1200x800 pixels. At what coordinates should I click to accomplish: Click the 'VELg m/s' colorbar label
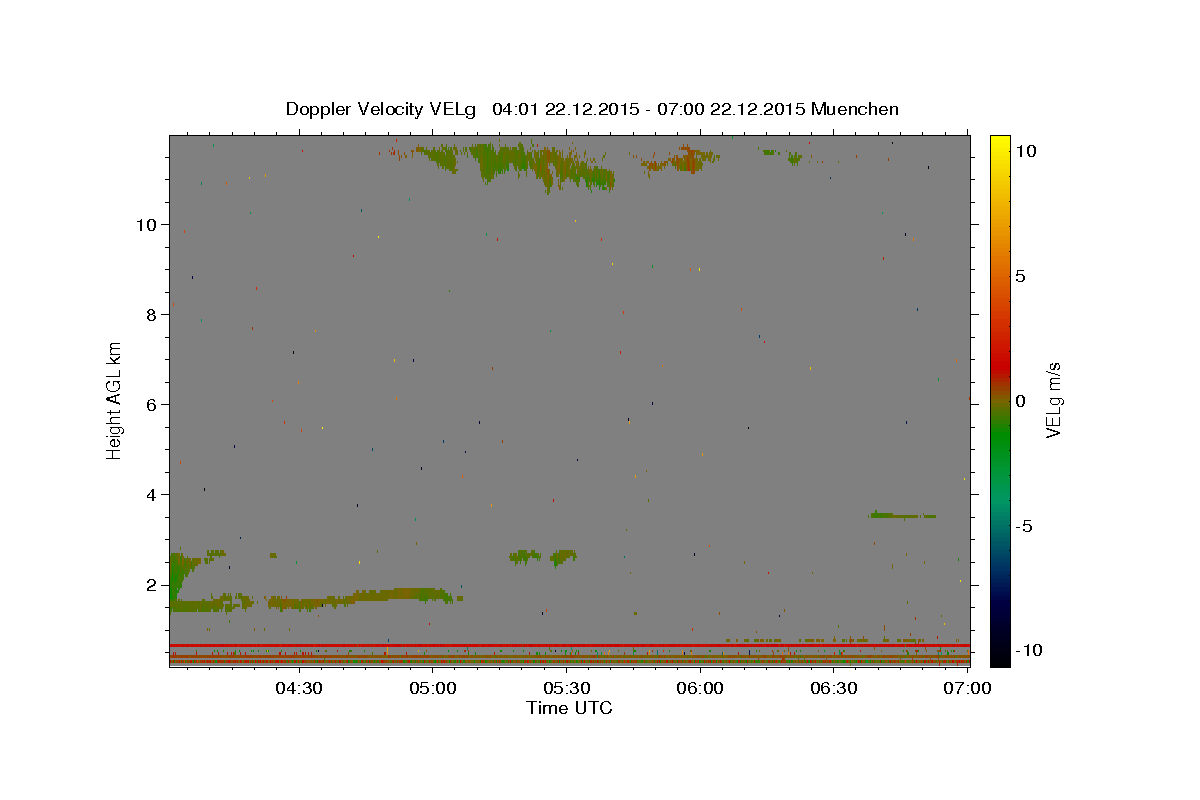tap(1053, 400)
